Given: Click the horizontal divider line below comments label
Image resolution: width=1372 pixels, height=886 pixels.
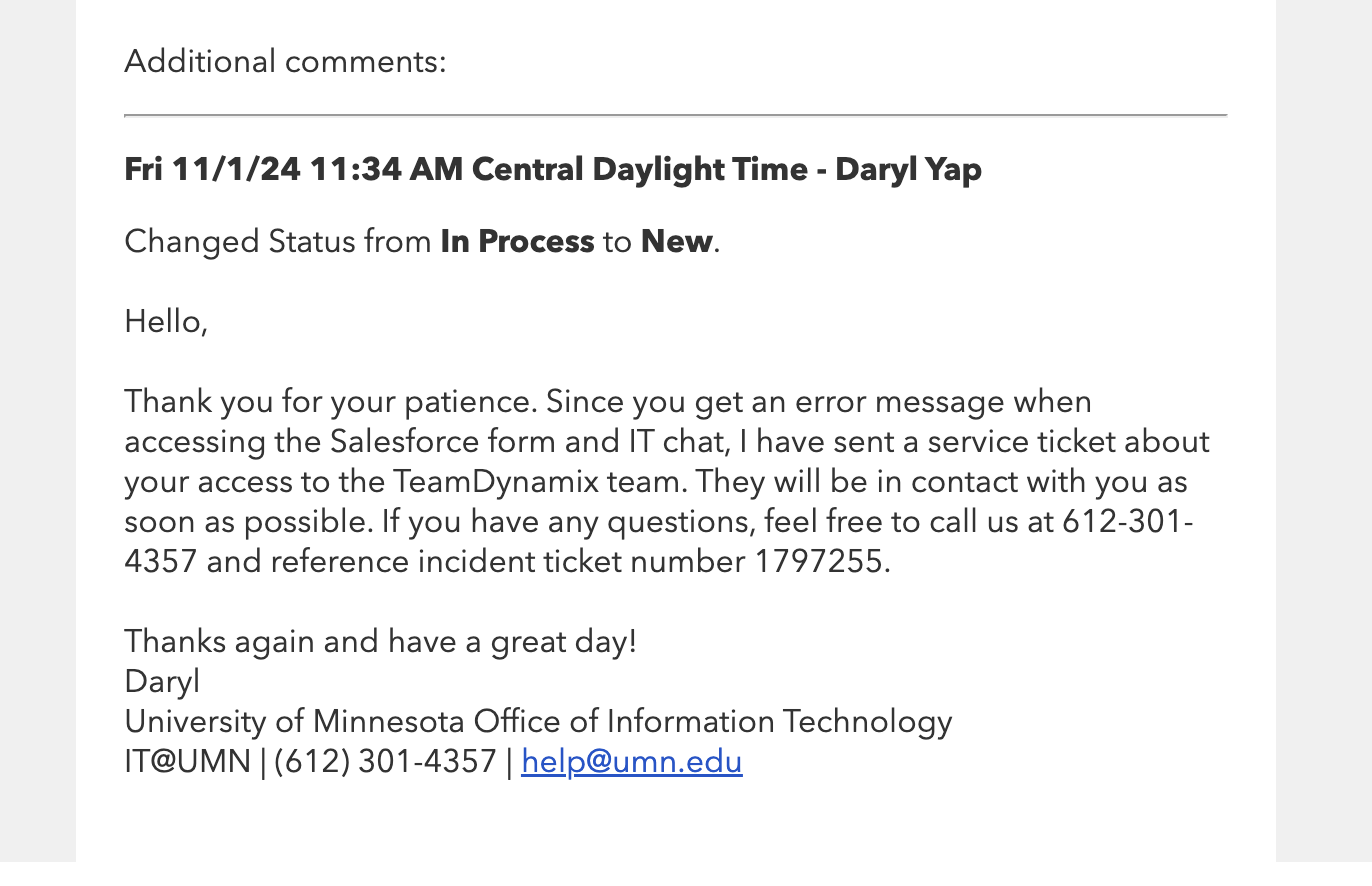Looking at the screenshot, I should click(x=675, y=116).
